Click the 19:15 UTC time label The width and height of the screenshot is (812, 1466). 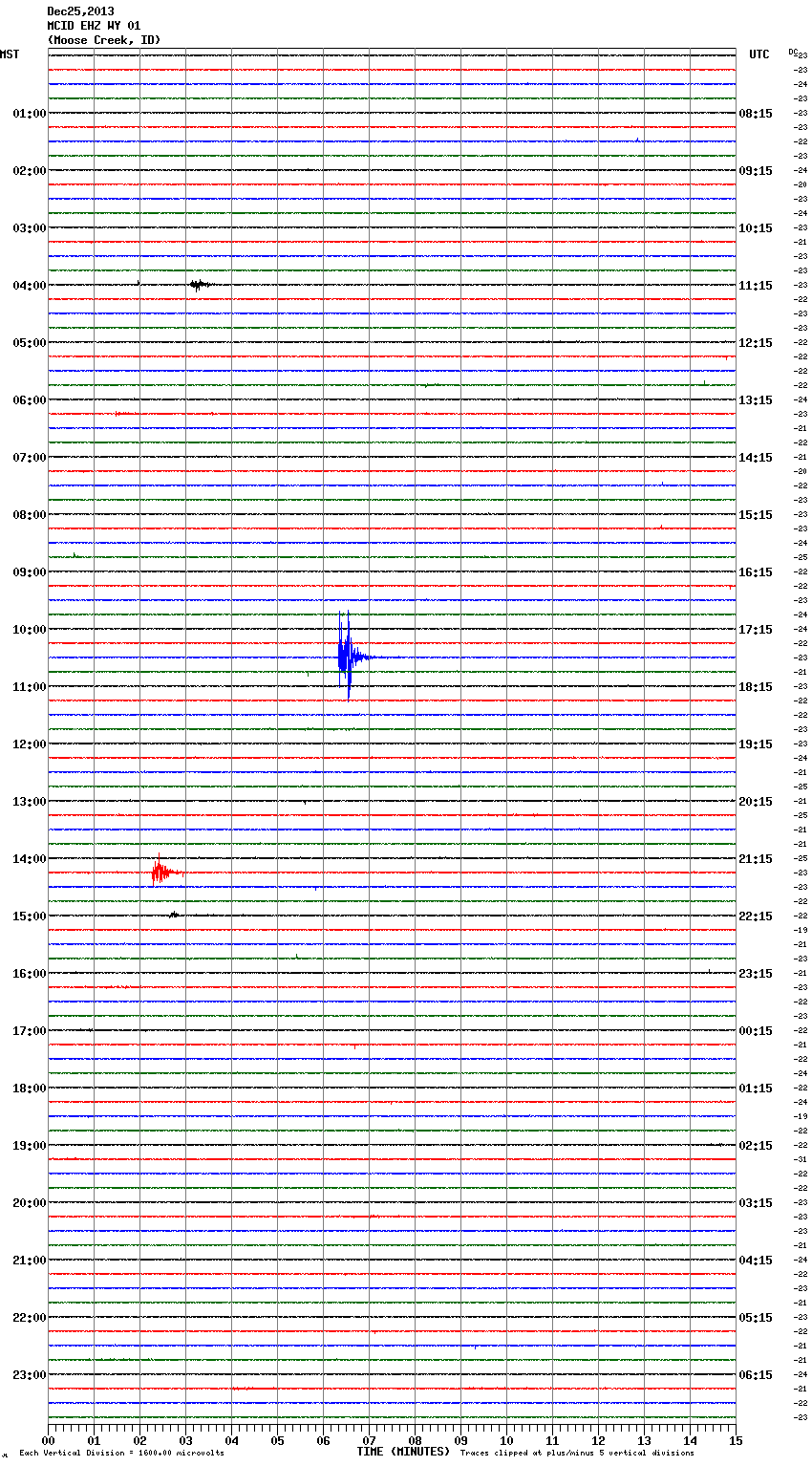(x=756, y=744)
